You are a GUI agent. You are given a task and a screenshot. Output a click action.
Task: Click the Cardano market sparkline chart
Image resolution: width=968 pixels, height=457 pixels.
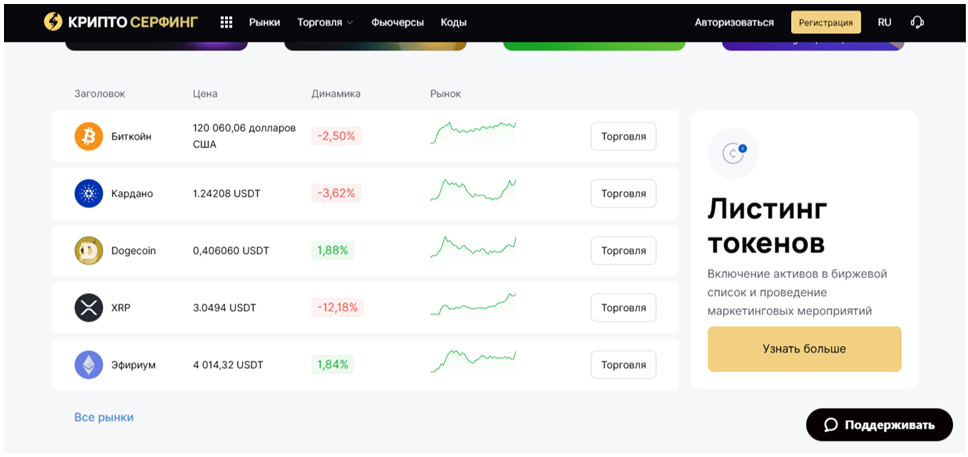473,190
